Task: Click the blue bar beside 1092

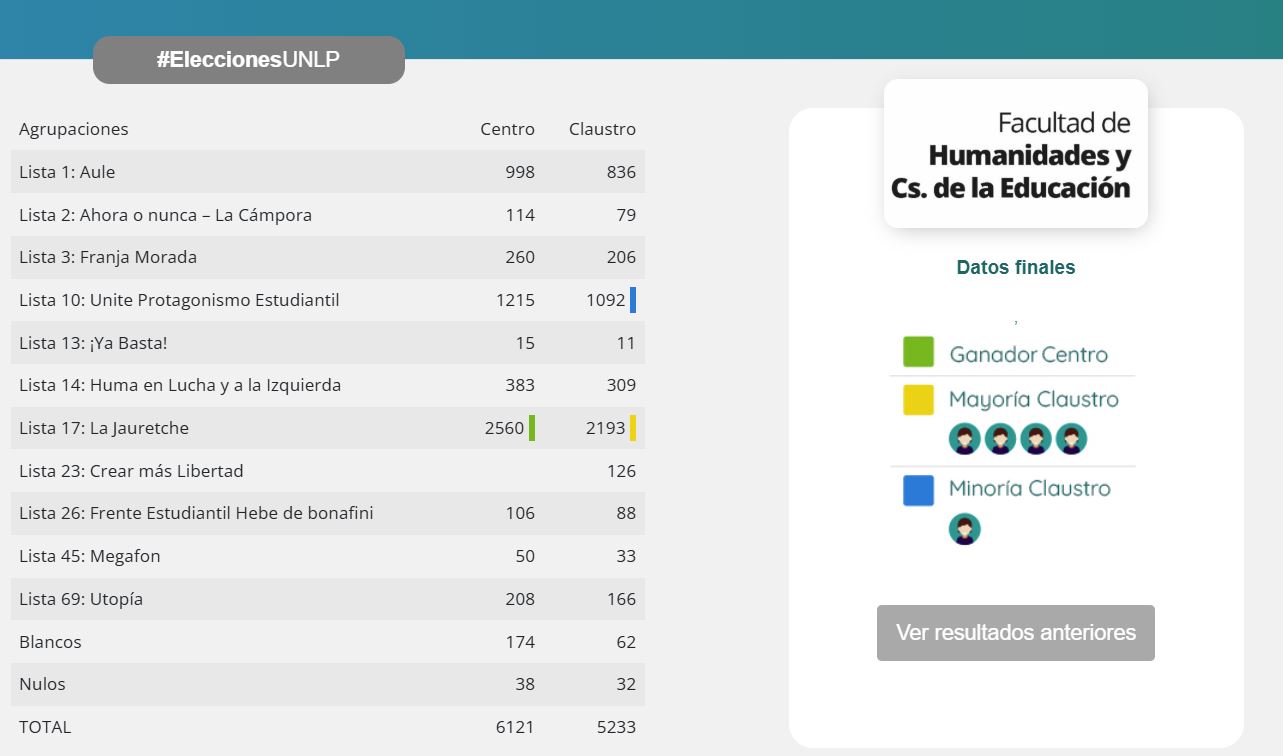Action: 633,300
